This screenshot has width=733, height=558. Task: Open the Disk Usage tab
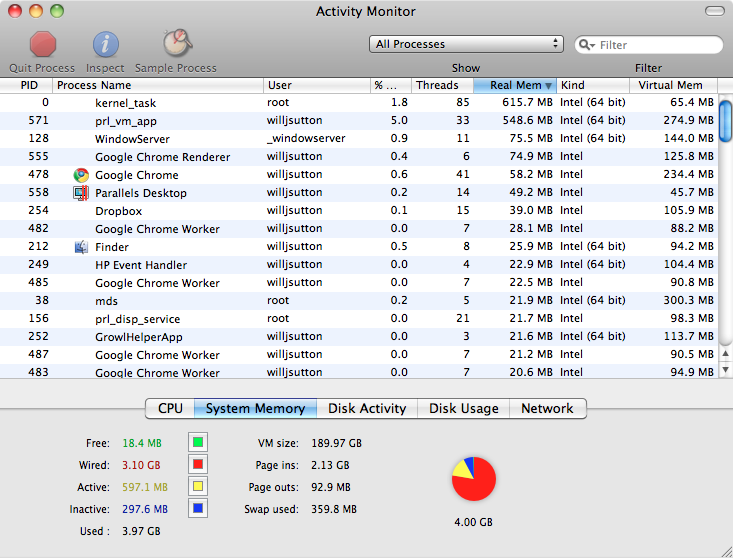pos(463,408)
